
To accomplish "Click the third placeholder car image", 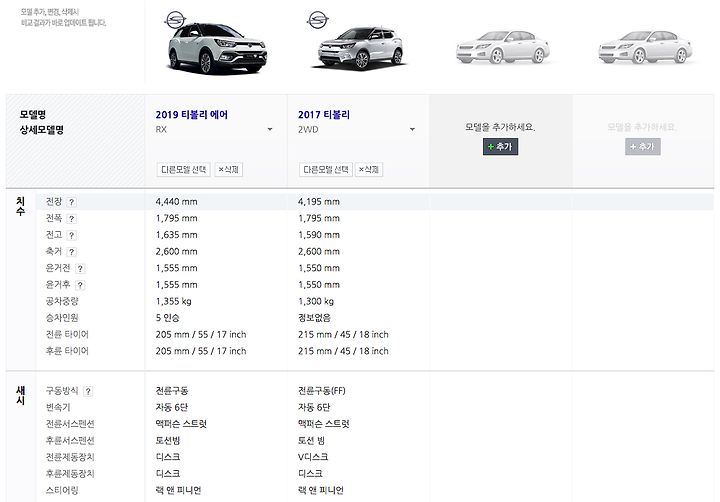I will point(503,47).
